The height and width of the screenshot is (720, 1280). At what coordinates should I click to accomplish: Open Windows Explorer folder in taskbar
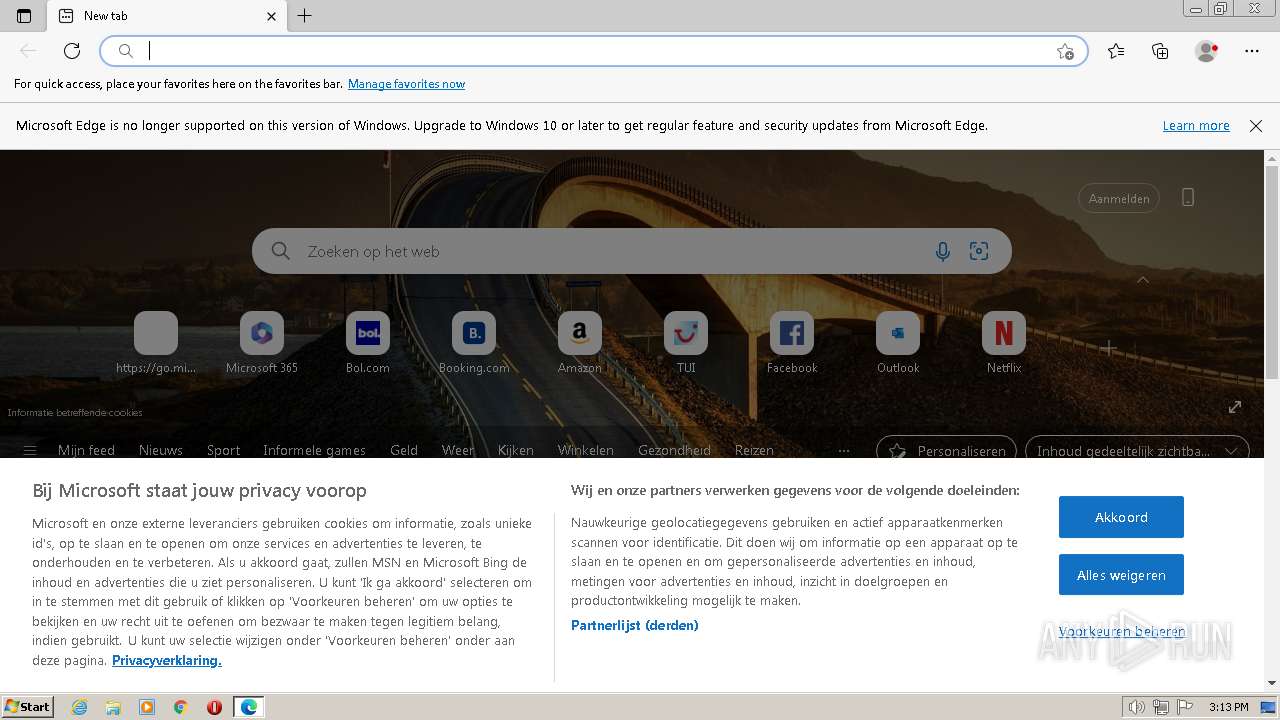coord(113,707)
